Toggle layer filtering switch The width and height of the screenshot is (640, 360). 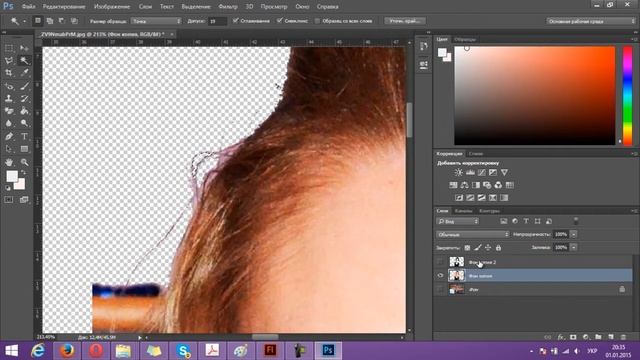tap(576, 221)
